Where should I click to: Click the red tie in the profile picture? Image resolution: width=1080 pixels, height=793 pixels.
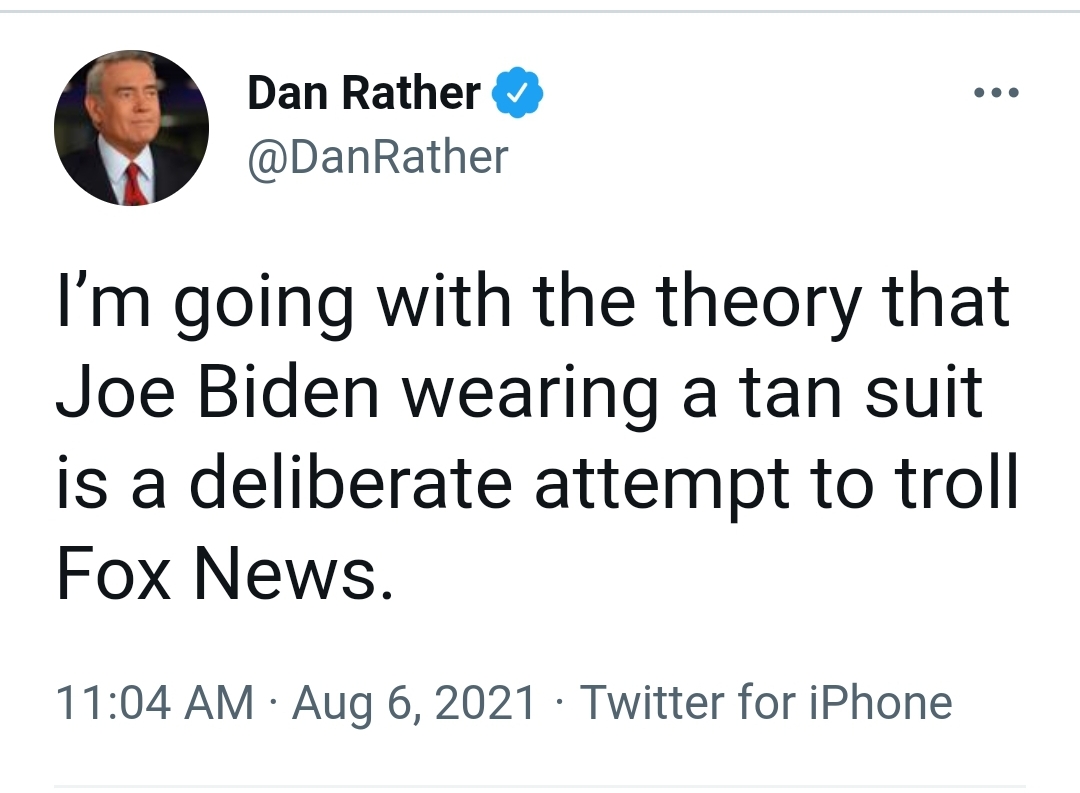(x=134, y=184)
